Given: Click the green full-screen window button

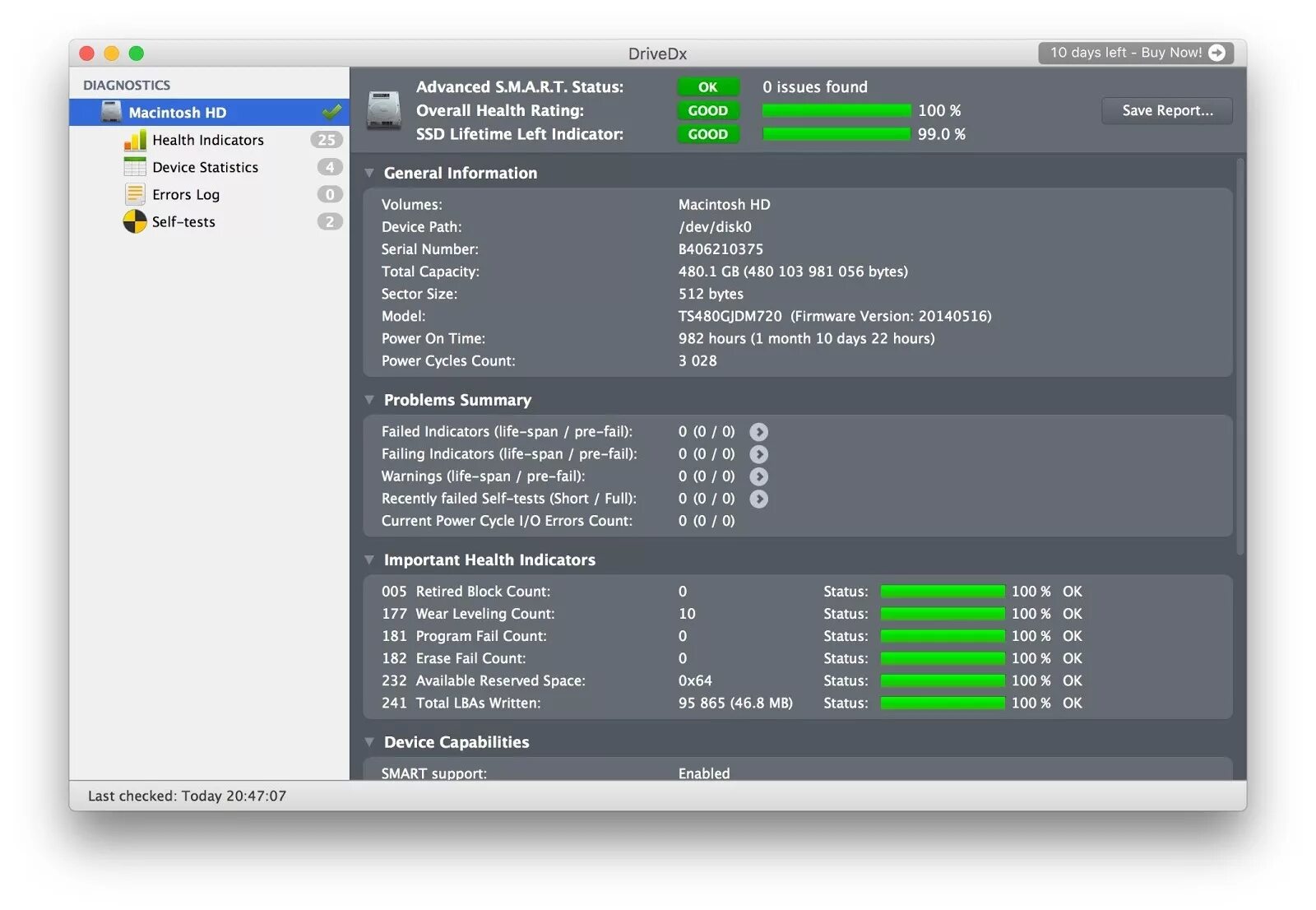Looking at the screenshot, I should (137, 53).
